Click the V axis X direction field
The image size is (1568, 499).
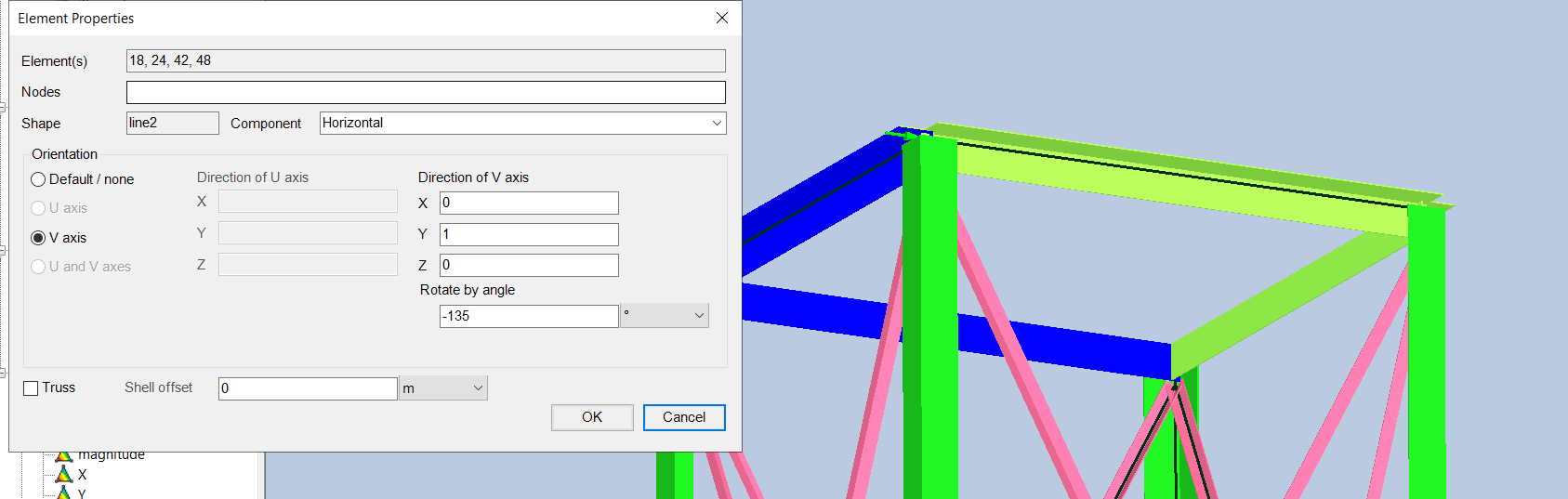(x=529, y=203)
